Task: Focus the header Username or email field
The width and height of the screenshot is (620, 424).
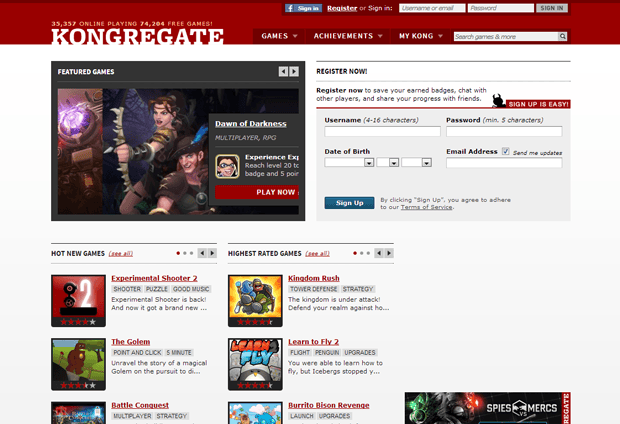Action: [432, 8]
